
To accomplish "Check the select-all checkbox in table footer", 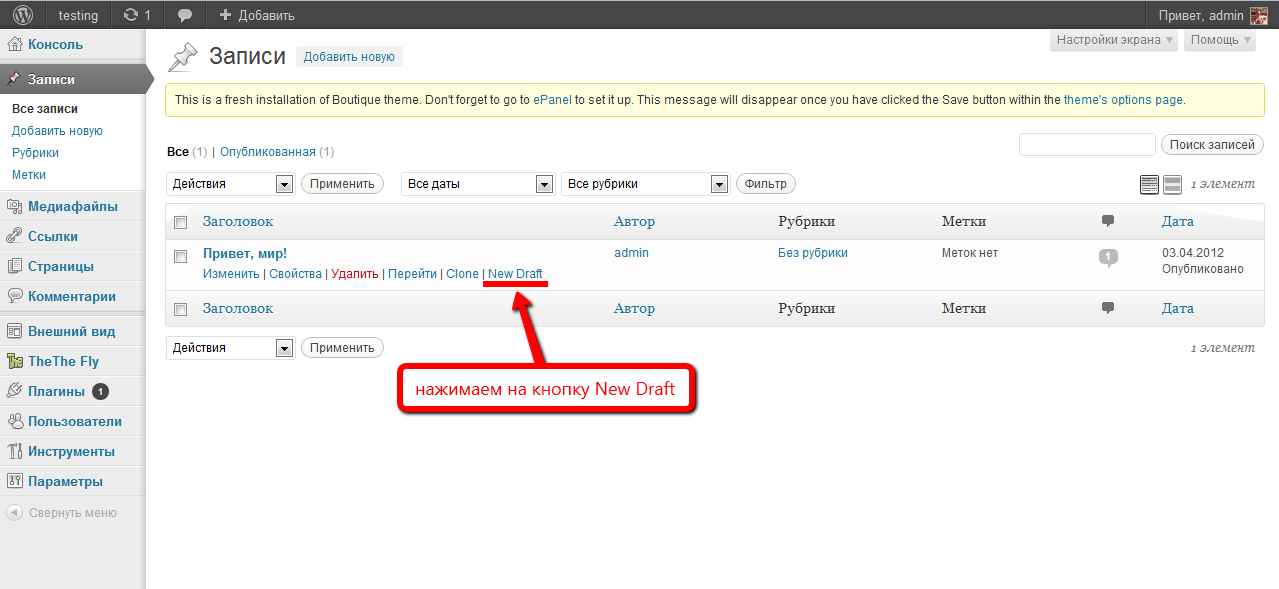I will pos(181,309).
